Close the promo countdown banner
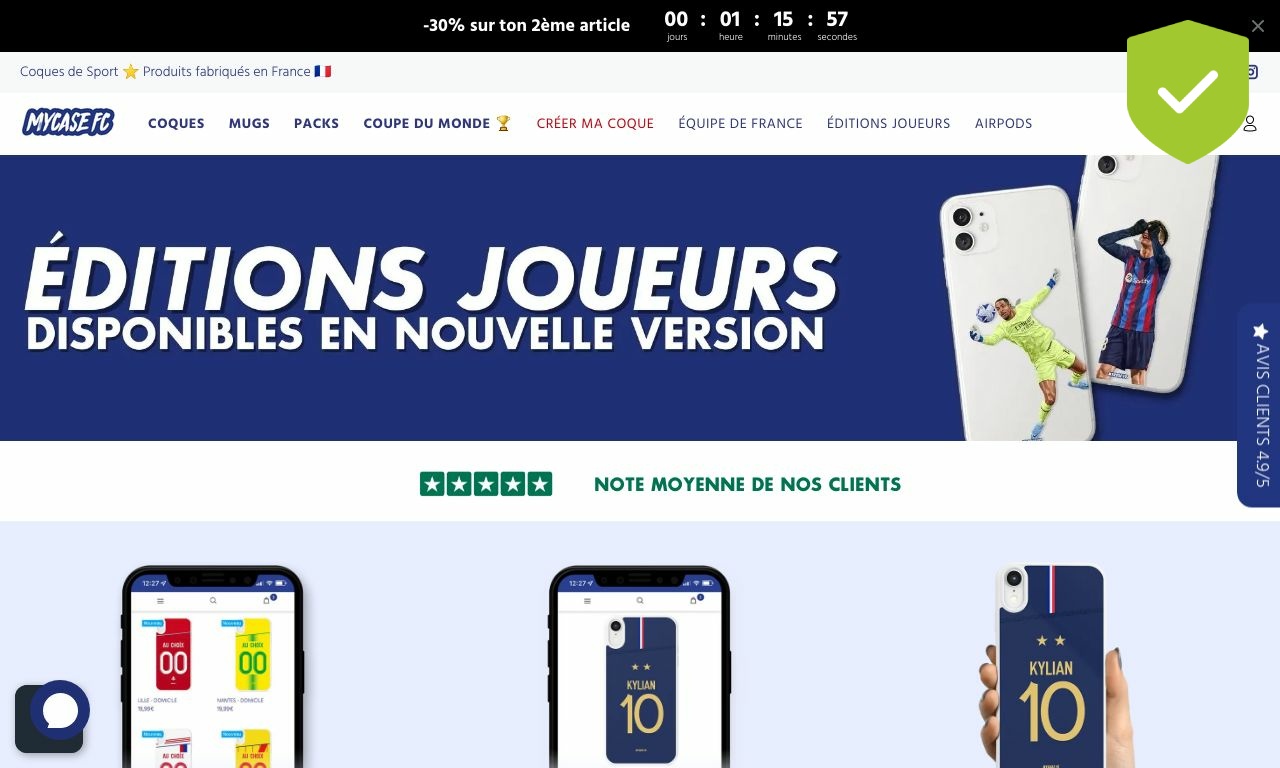 pyautogui.click(x=1258, y=26)
